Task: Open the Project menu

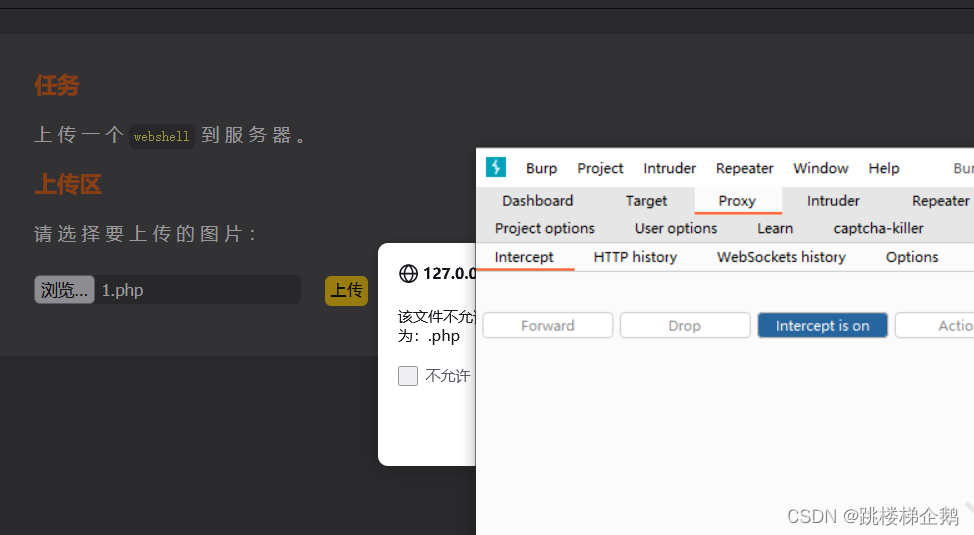Action: click(600, 168)
